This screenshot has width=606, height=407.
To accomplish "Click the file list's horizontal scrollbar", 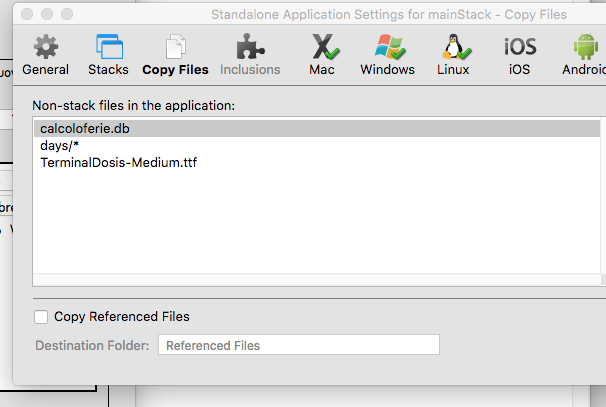I will tap(300, 280).
